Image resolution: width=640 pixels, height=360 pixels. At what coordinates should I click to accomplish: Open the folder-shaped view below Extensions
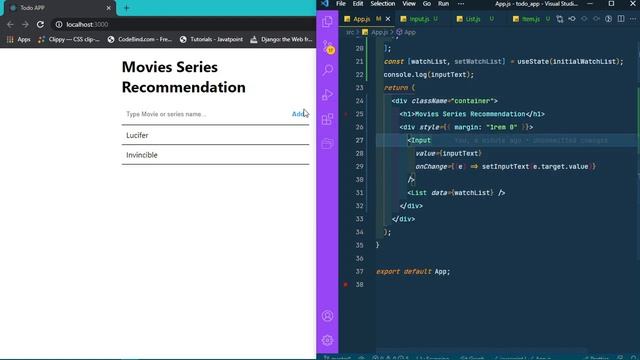point(327,143)
